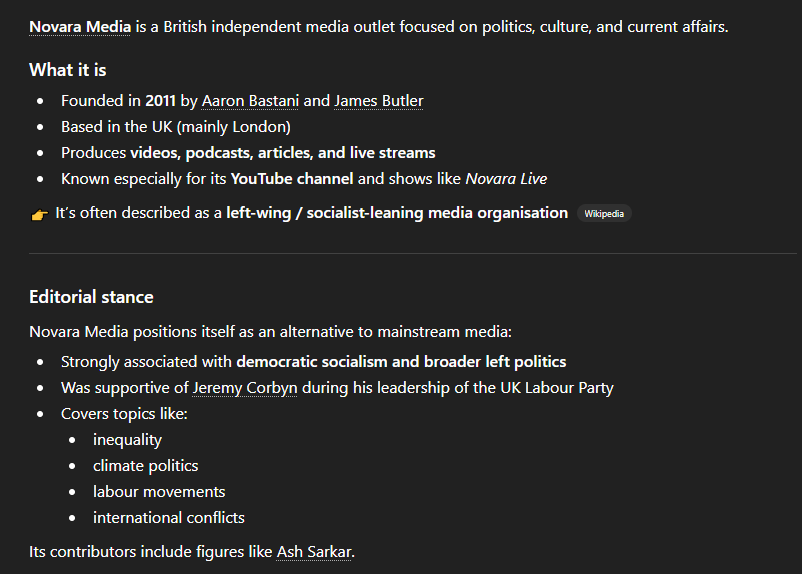Viewport: 802px width, 574px height.
Task: Click the "climate politics" sub-bullet item
Action: [145, 466]
